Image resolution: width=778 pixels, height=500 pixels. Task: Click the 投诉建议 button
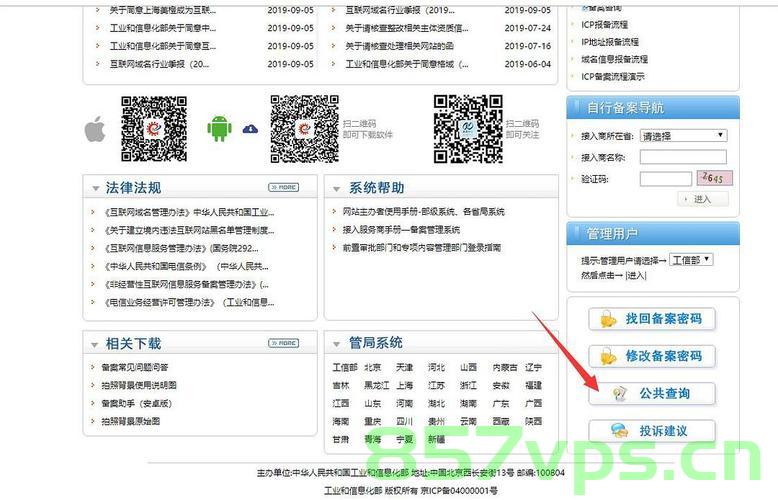[652, 431]
